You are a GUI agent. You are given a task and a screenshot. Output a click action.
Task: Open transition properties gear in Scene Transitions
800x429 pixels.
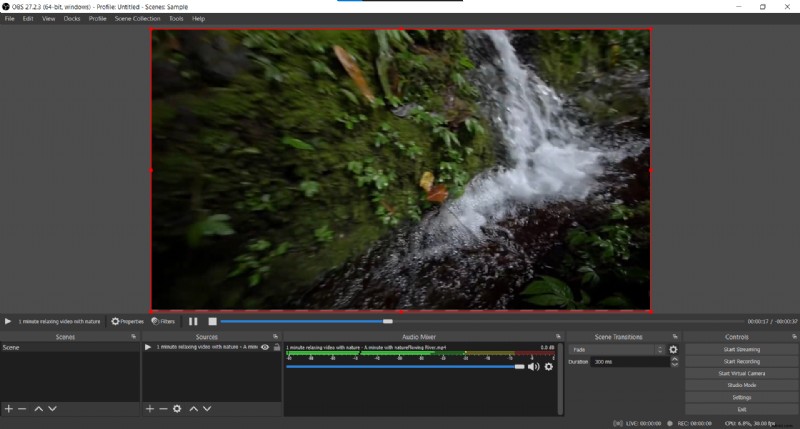[673, 350]
